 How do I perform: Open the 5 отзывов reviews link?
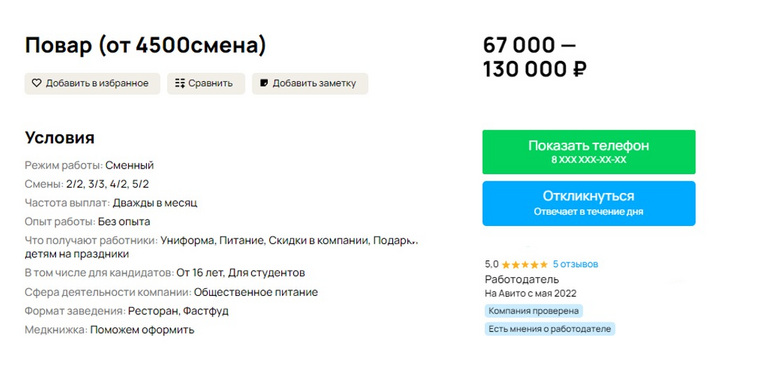[x=576, y=264]
